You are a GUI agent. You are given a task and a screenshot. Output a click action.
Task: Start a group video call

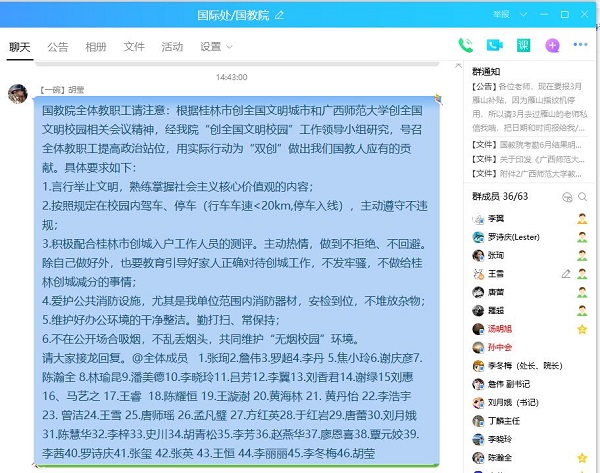(494, 45)
